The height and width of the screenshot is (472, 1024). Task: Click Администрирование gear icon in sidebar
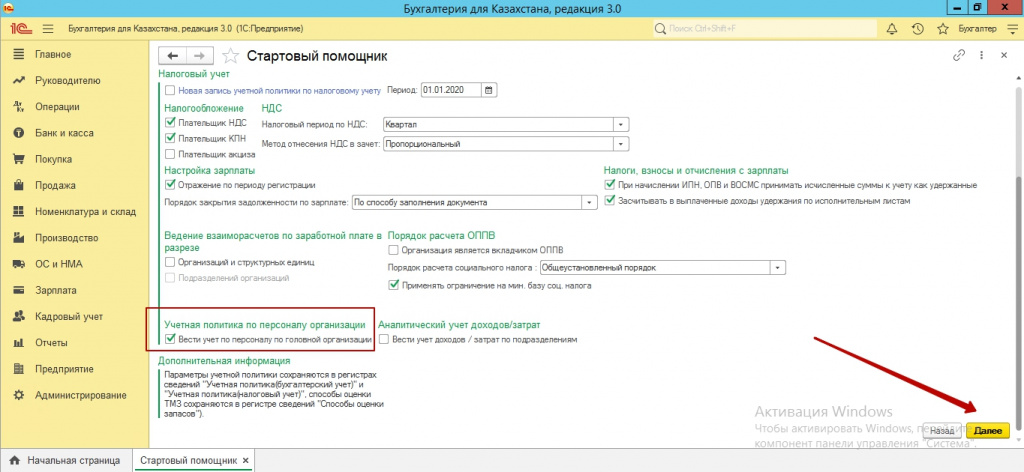coord(19,395)
